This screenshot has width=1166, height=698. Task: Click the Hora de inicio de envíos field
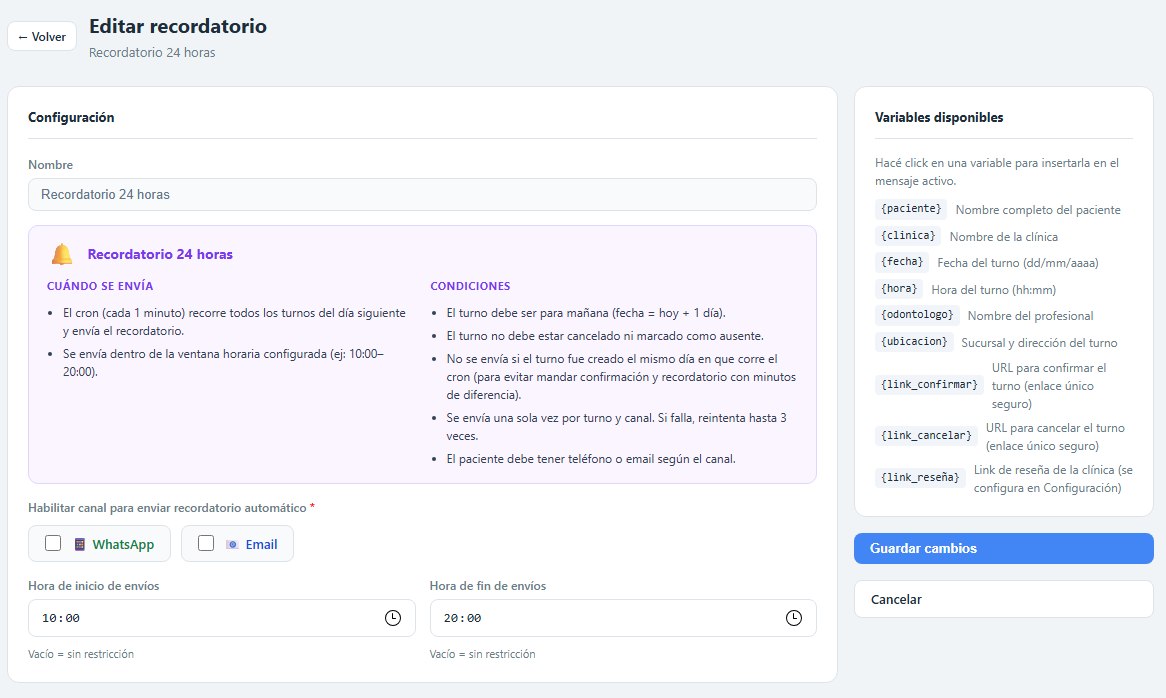[x=222, y=618]
